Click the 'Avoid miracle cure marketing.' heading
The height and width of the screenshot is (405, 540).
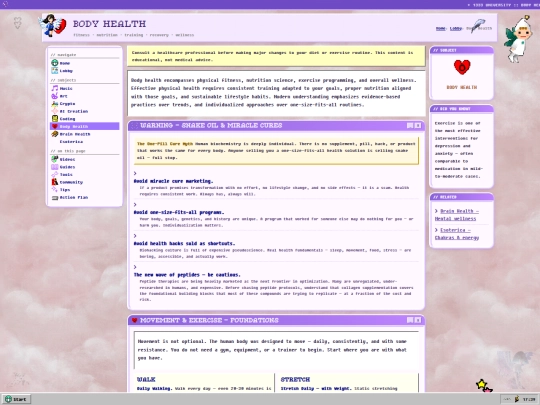point(173,181)
